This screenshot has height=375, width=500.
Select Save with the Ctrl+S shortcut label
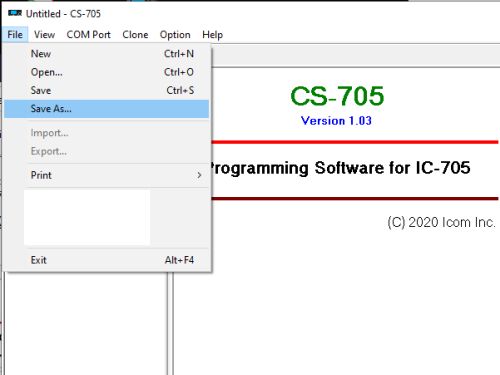107,90
